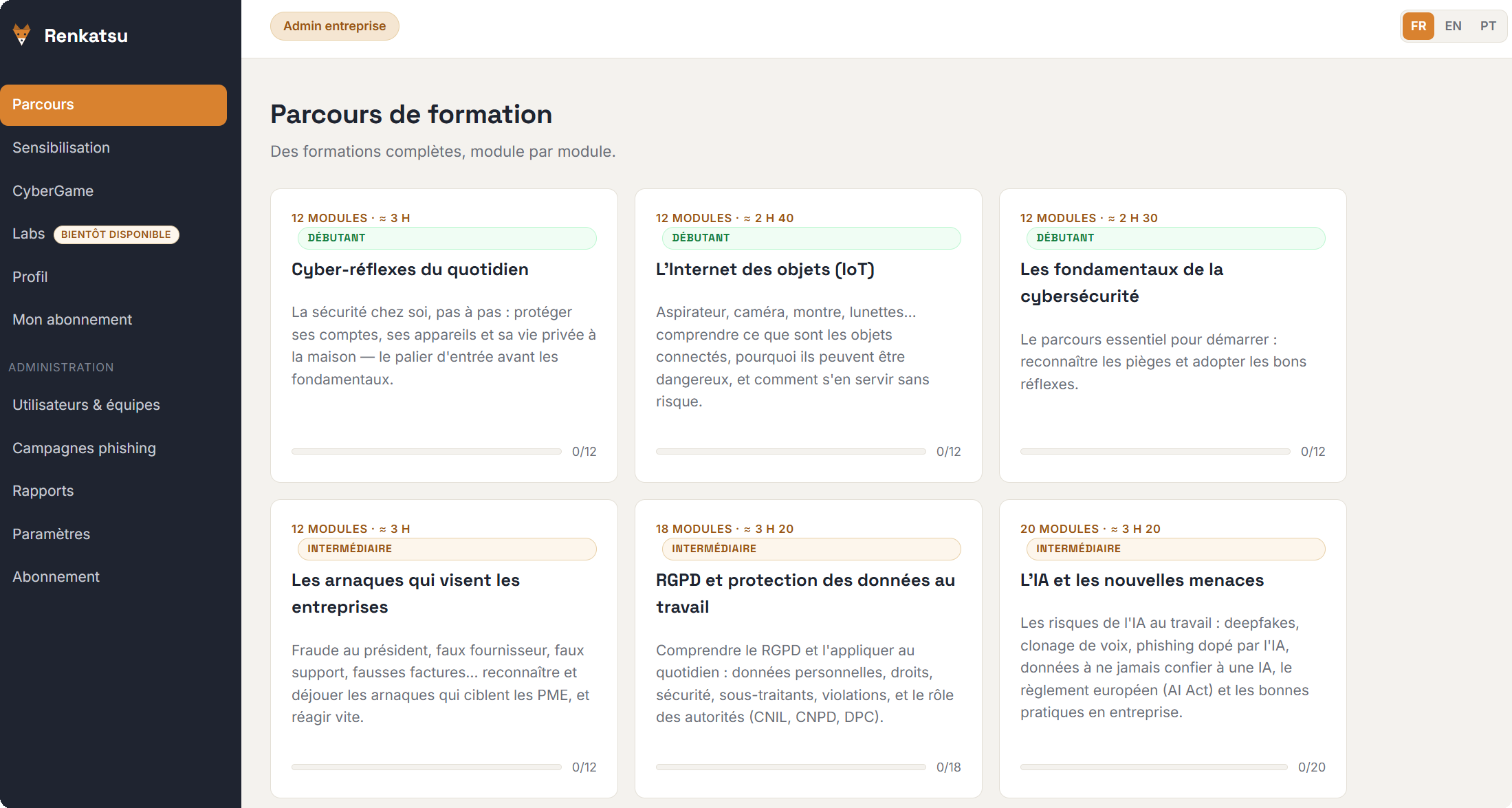
Task: Click the progress bar on Cyber-réflexes card
Action: [x=426, y=452]
